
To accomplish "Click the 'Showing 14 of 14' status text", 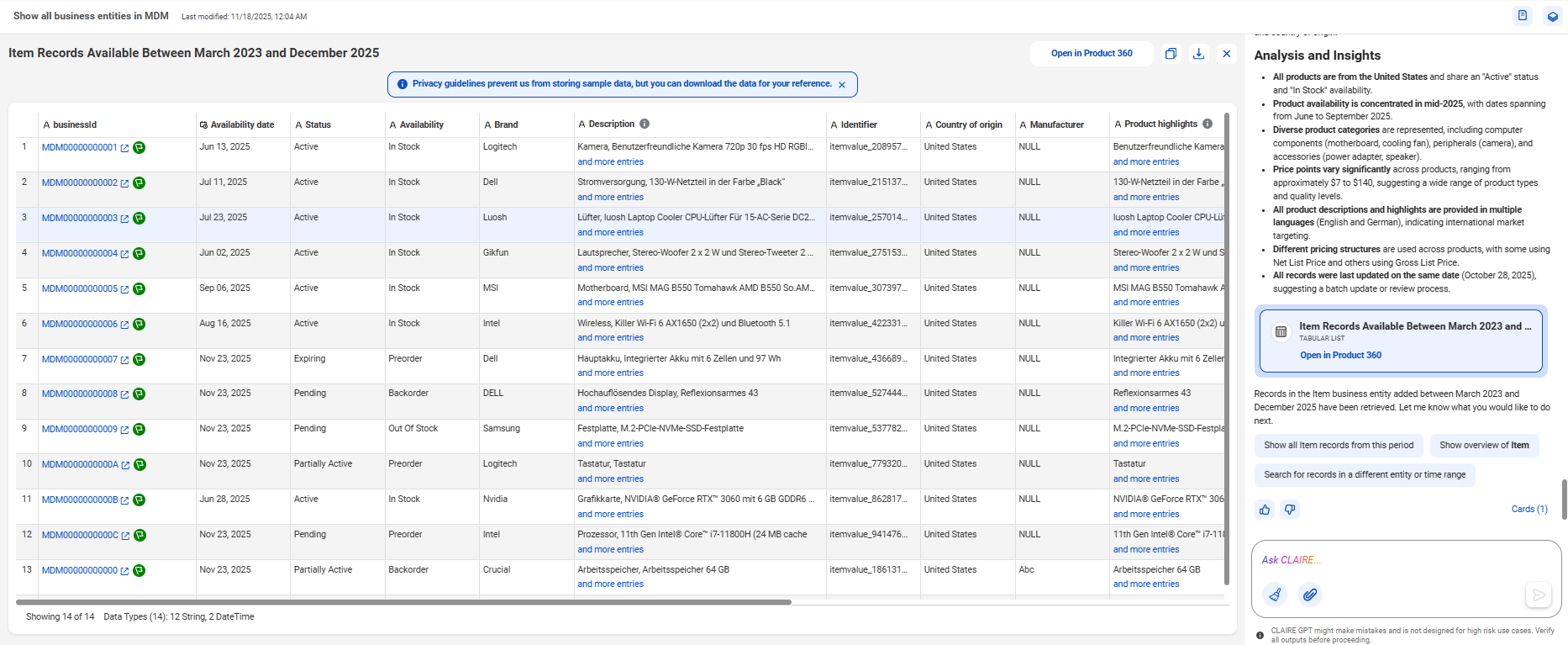I will [61, 617].
